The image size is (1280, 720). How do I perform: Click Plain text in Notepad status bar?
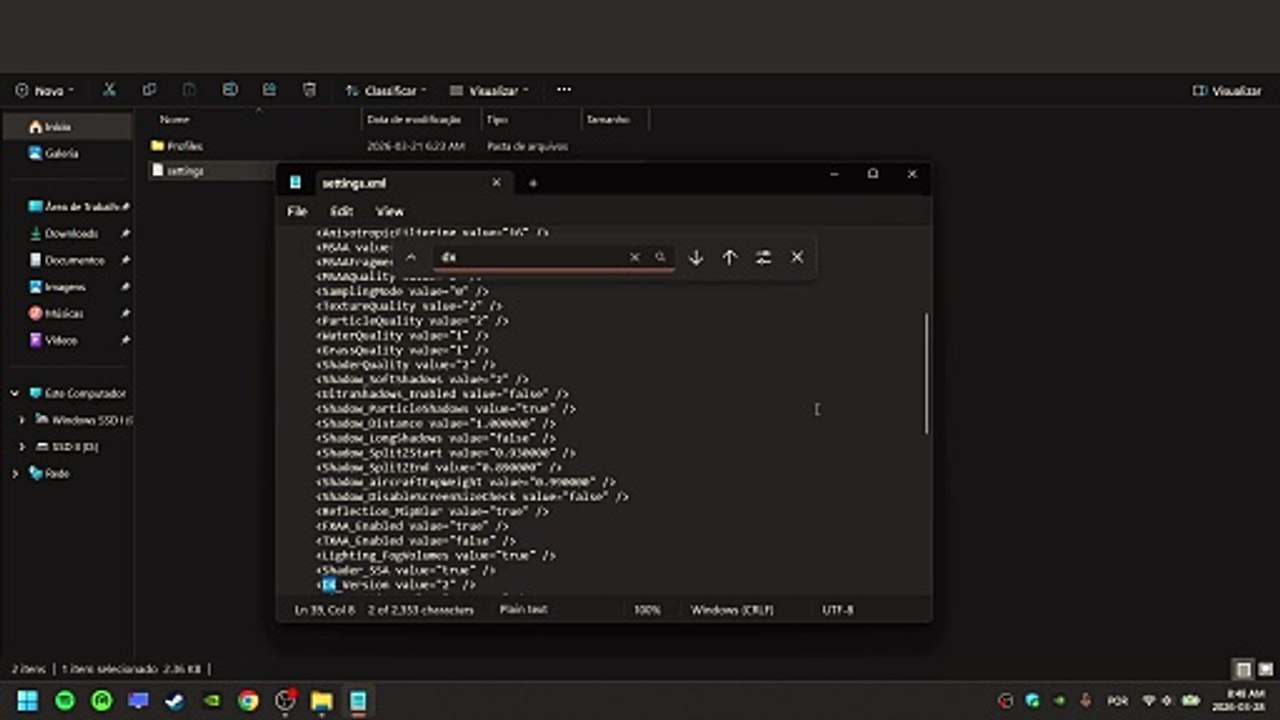click(523, 609)
